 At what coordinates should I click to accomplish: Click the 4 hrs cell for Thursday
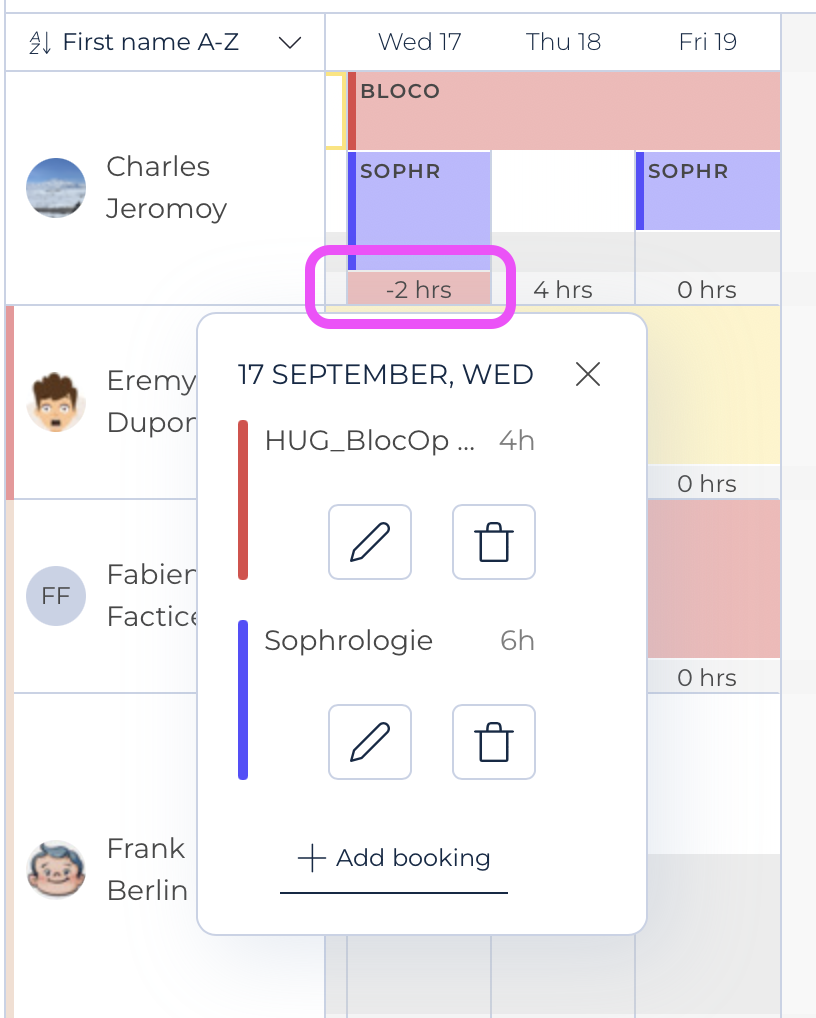tap(563, 290)
